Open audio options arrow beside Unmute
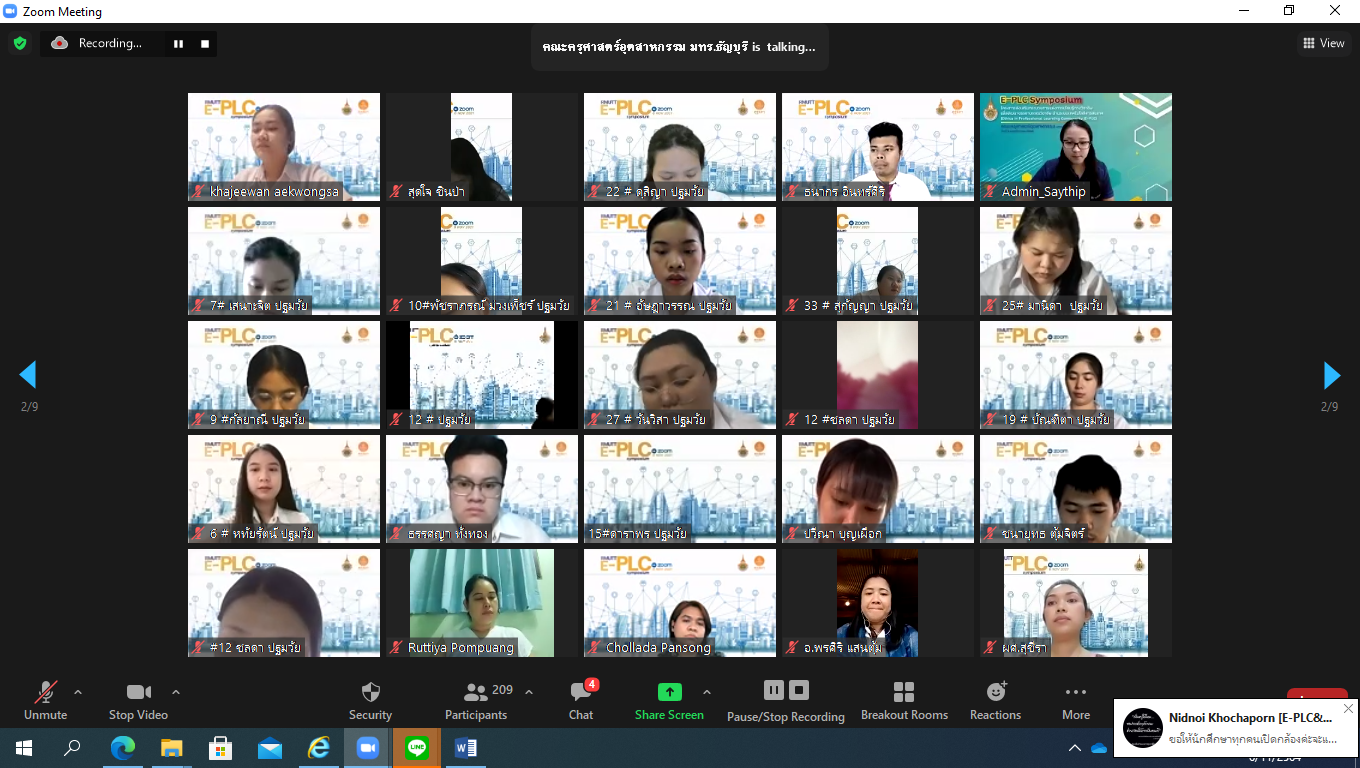This screenshot has width=1360, height=768. [78, 692]
